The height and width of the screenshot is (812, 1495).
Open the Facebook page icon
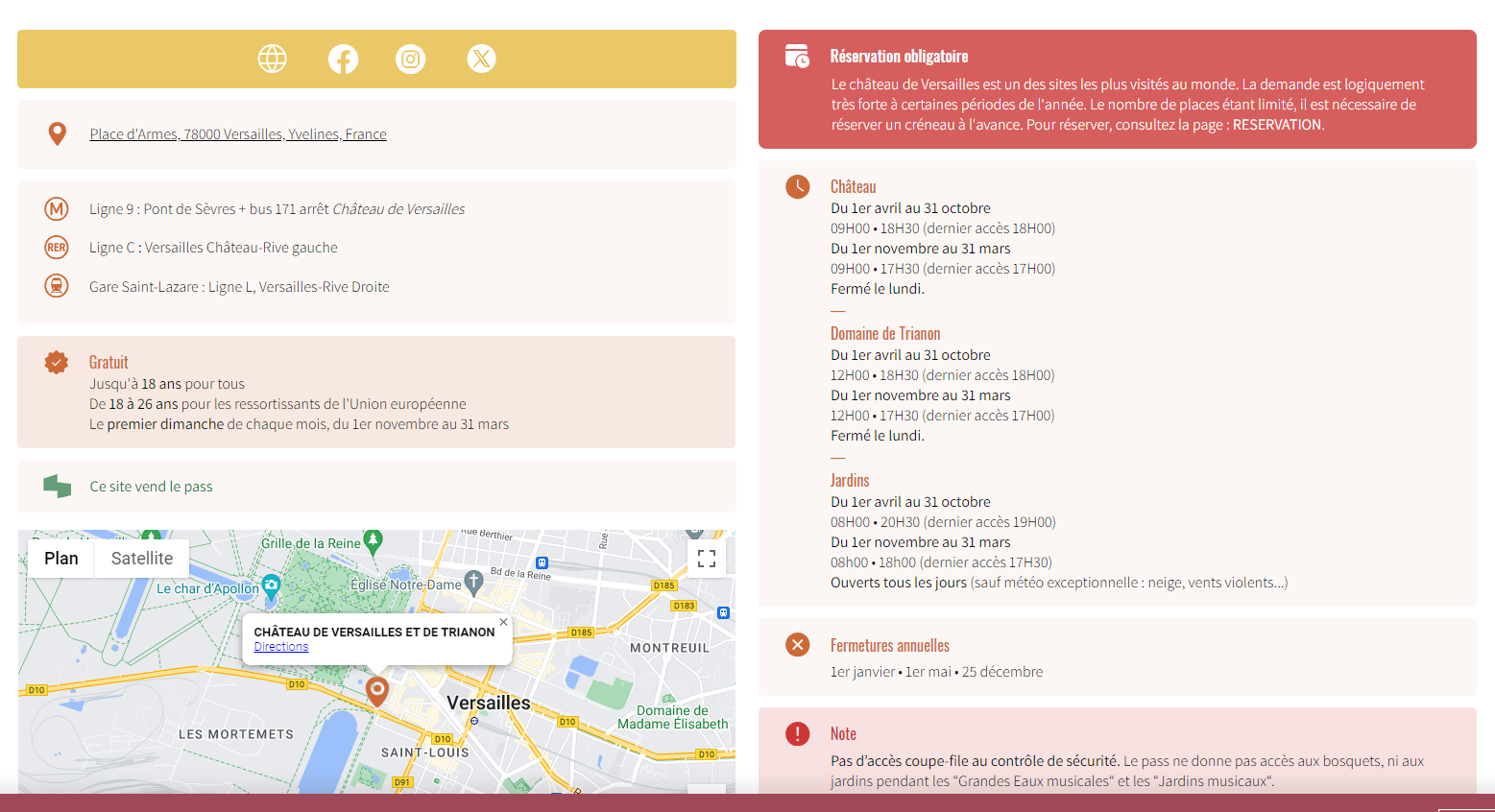(343, 59)
